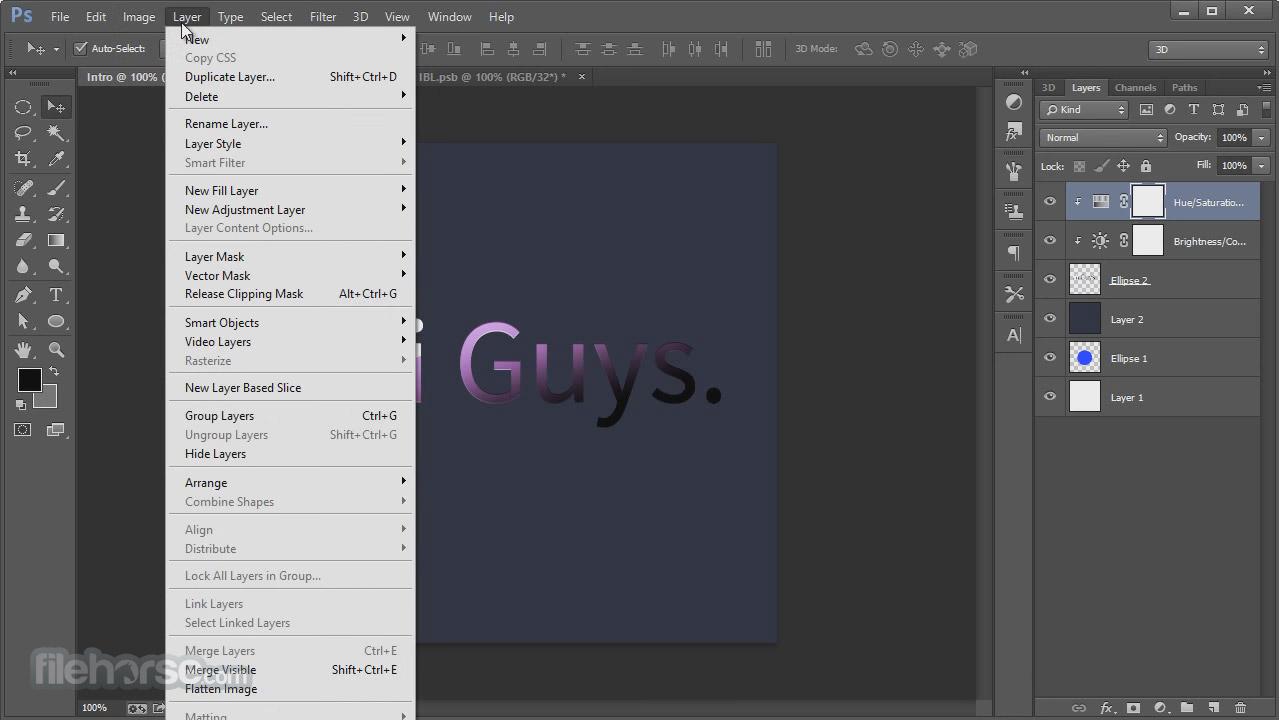The height and width of the screenshot is (720, 1279).
Task: Create a new layer from panel footer
Action: pos(1213,708)
